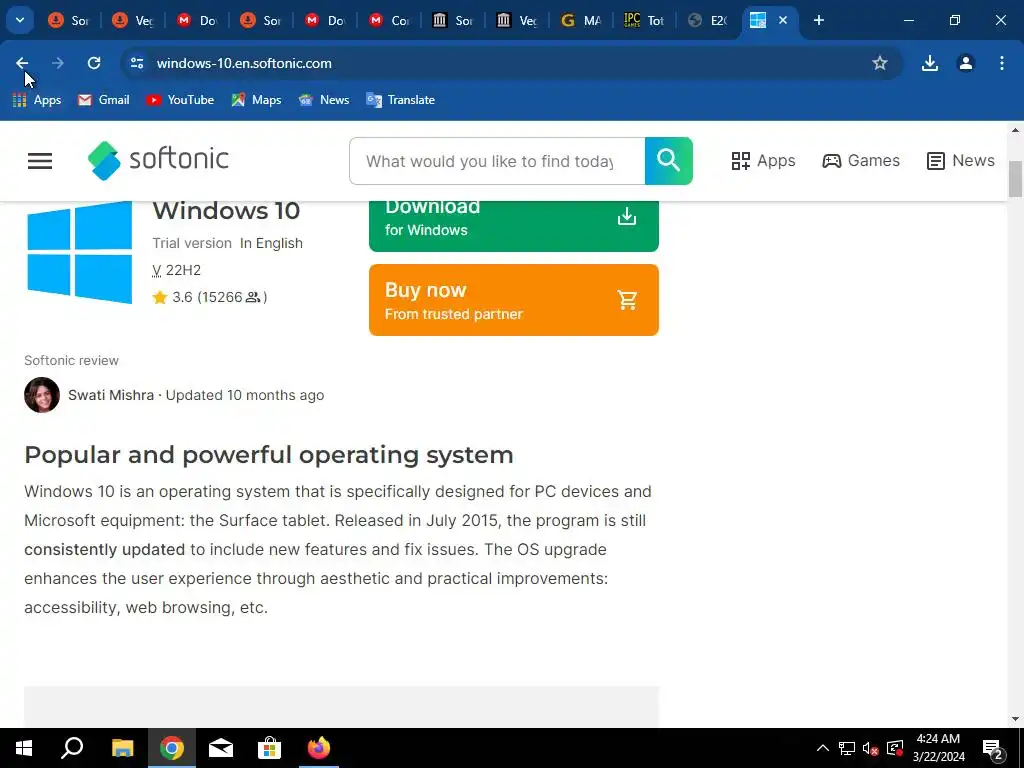
Task: Click the Softonic logo
Action: click(x=158, y=160)
